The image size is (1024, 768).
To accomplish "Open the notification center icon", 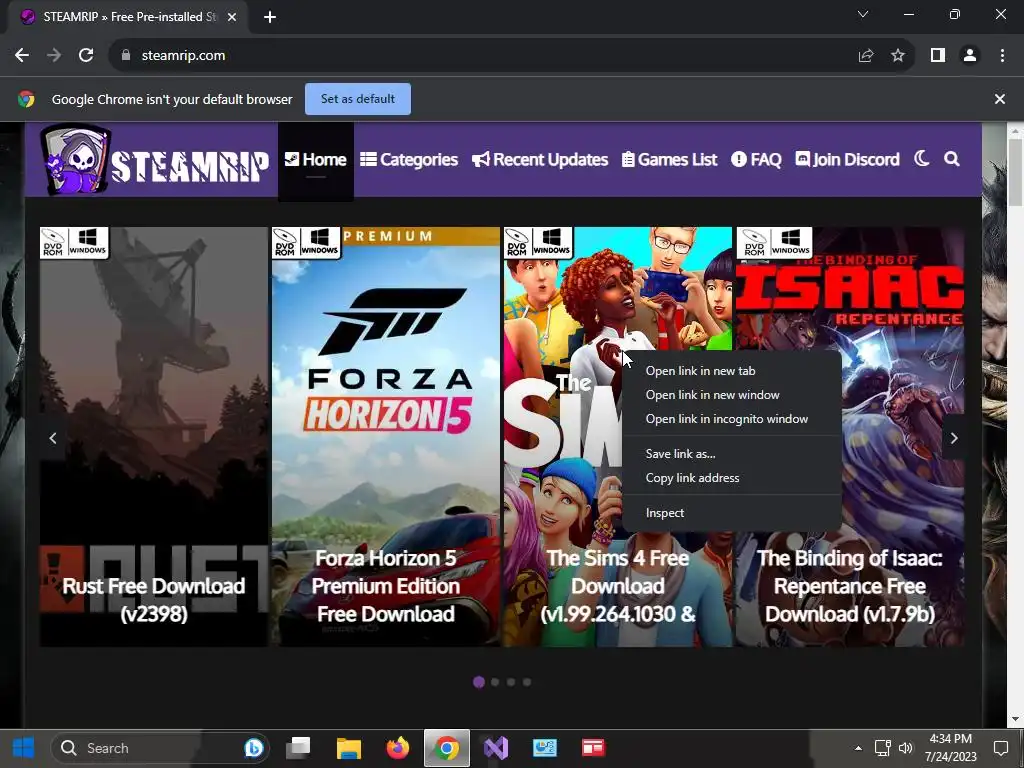I will (1000, 748).
